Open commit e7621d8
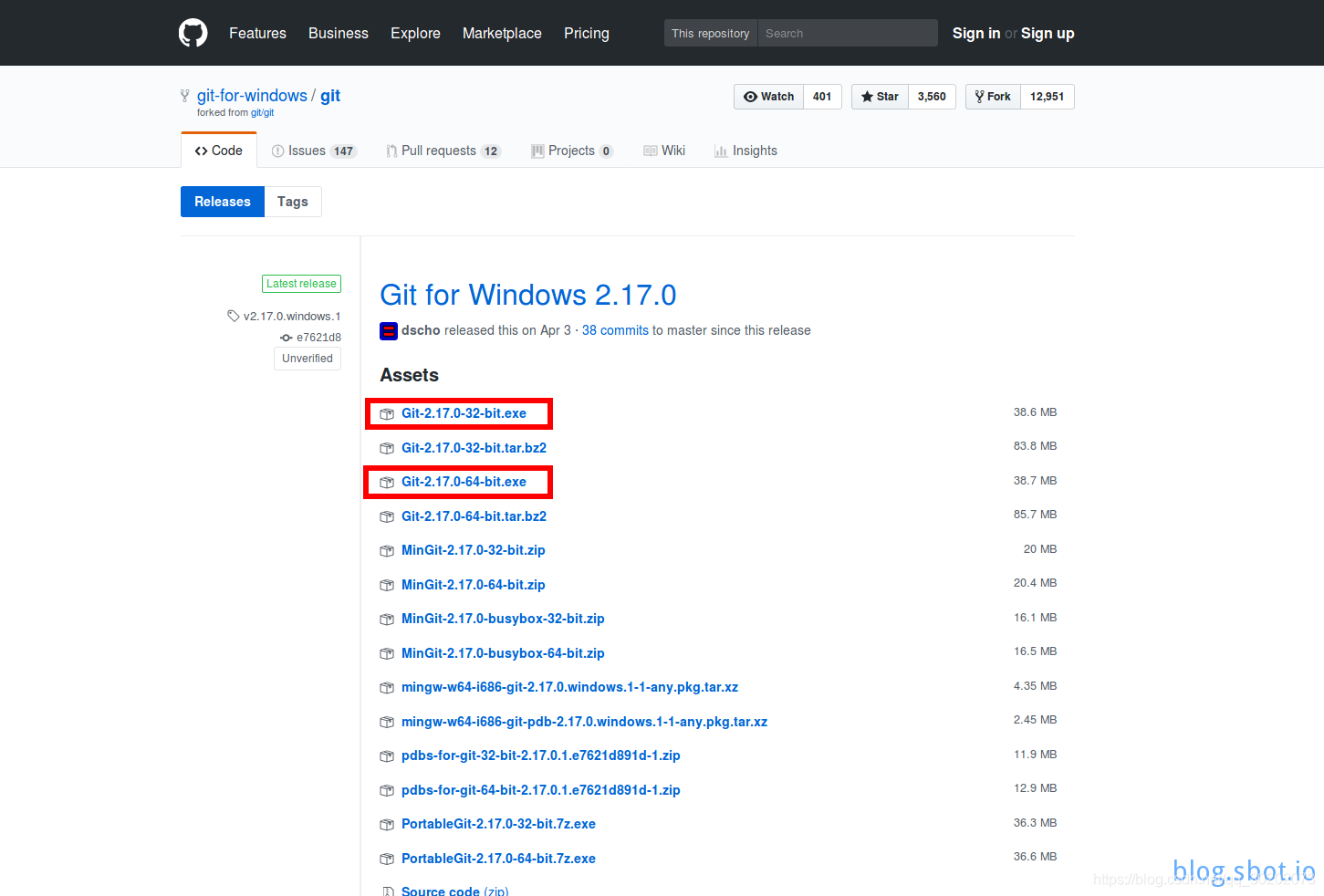This screenshot has width=1324, height=896. pyautogui.click(x=318, y=338)
